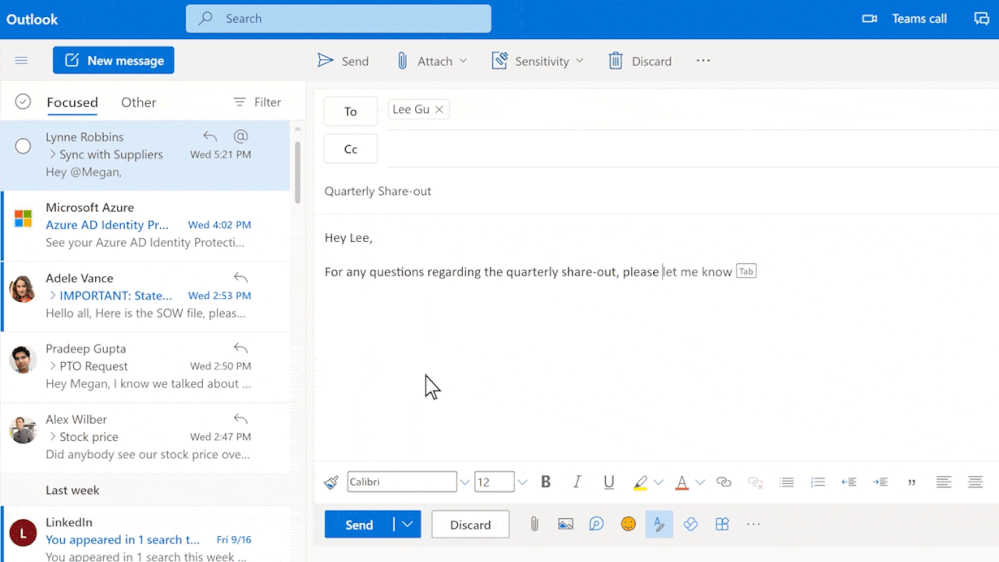
Task: Open the font size dropdown arrow
Action: pos(522,482)
